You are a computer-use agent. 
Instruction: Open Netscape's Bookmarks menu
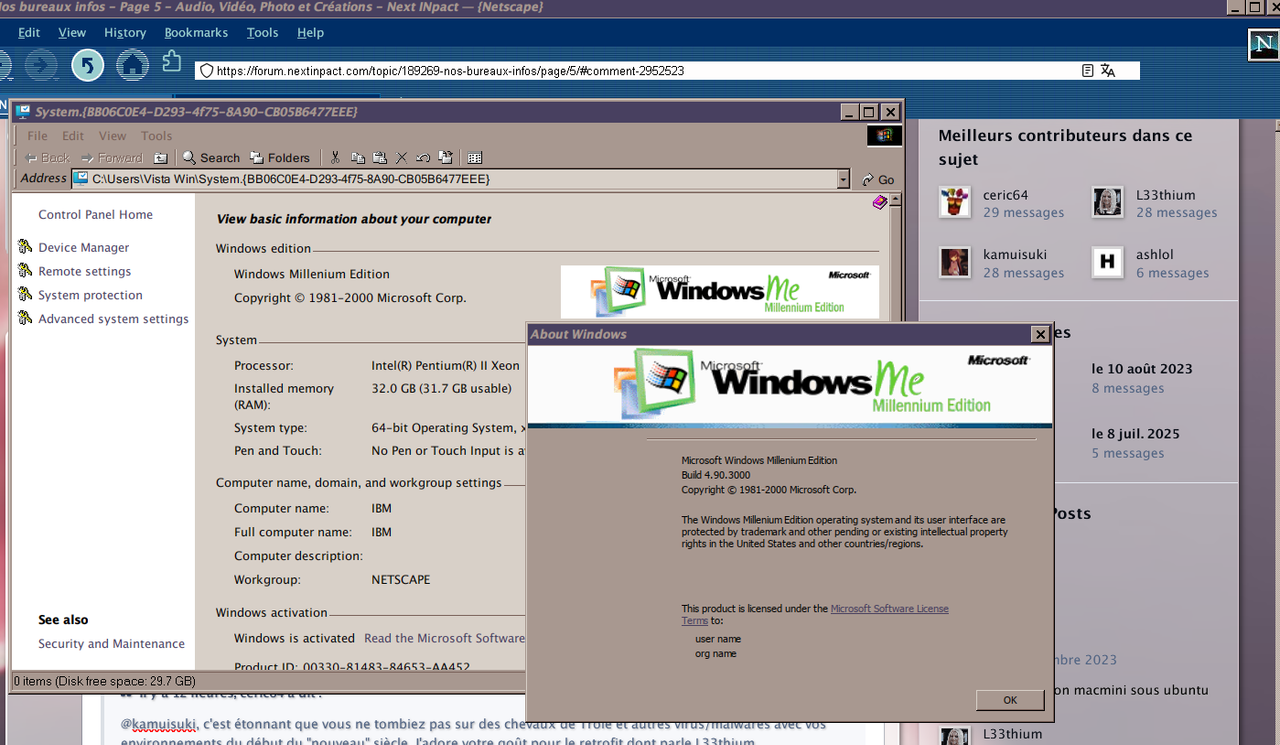coord(196,32)
